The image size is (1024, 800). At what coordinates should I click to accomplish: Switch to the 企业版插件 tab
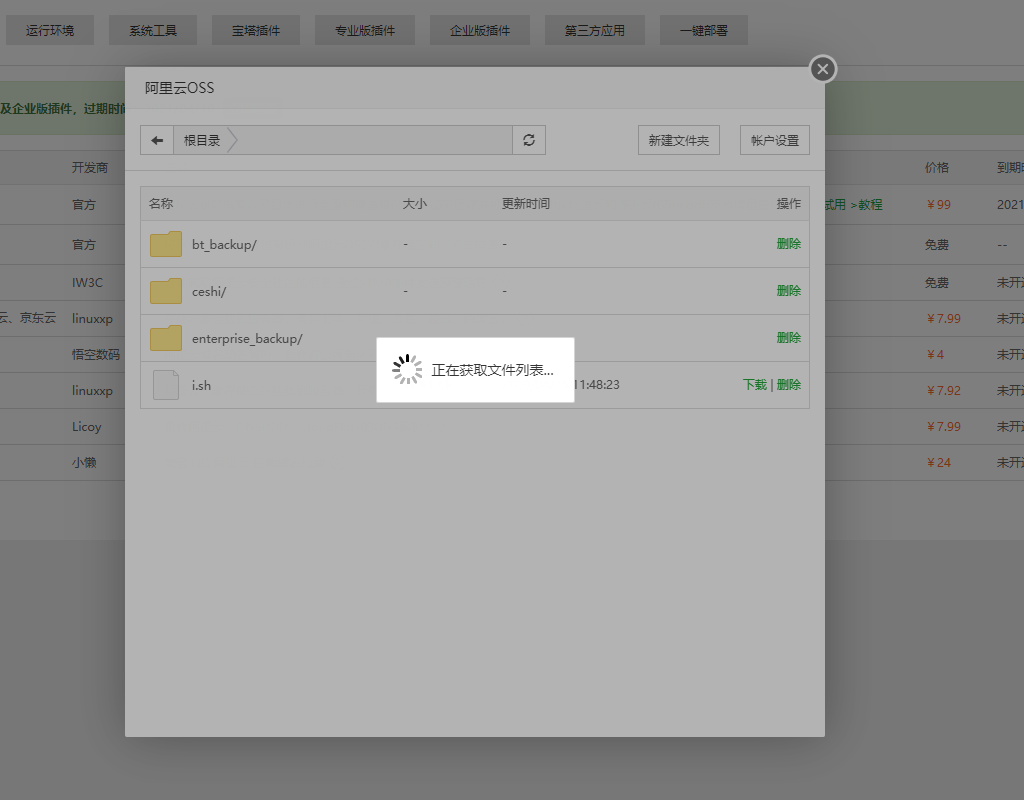coord(480,31)
